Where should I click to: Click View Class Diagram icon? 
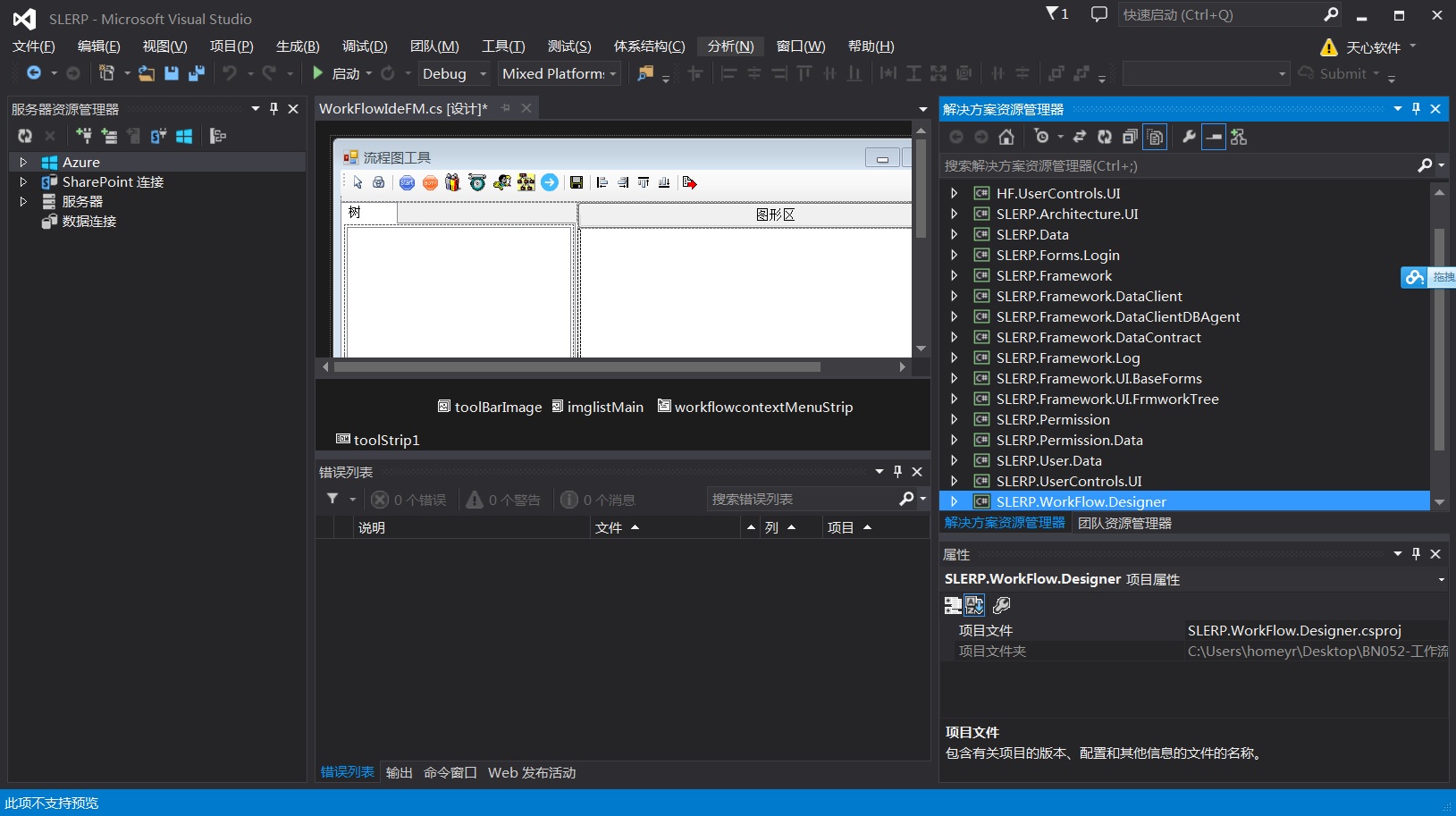[1239, 137]
